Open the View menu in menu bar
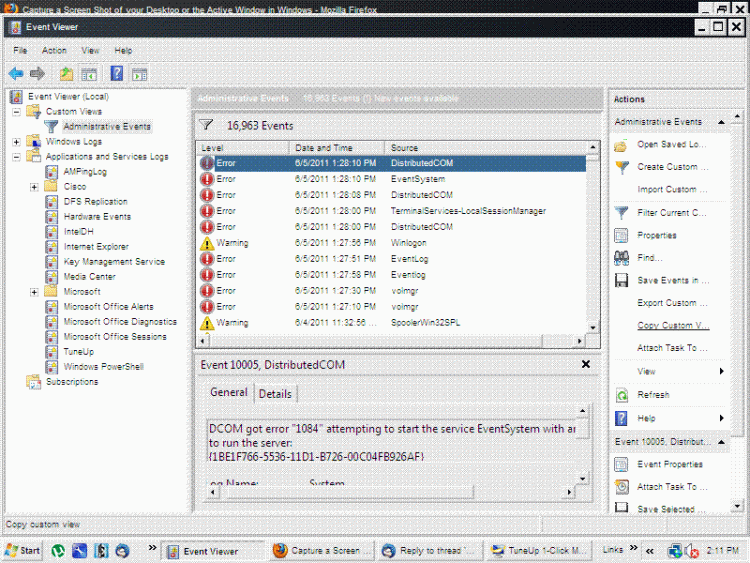The height and width of the screenshot is (563, 750). [x=90, y=51]
